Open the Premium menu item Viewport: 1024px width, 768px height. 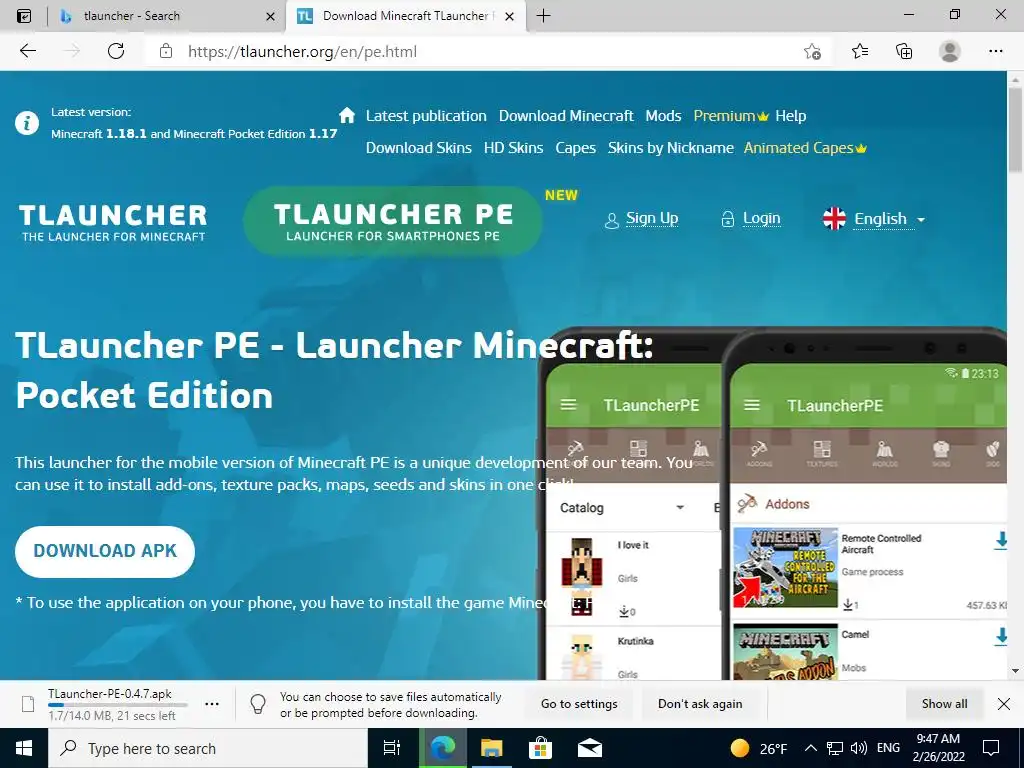coord(731,116)
